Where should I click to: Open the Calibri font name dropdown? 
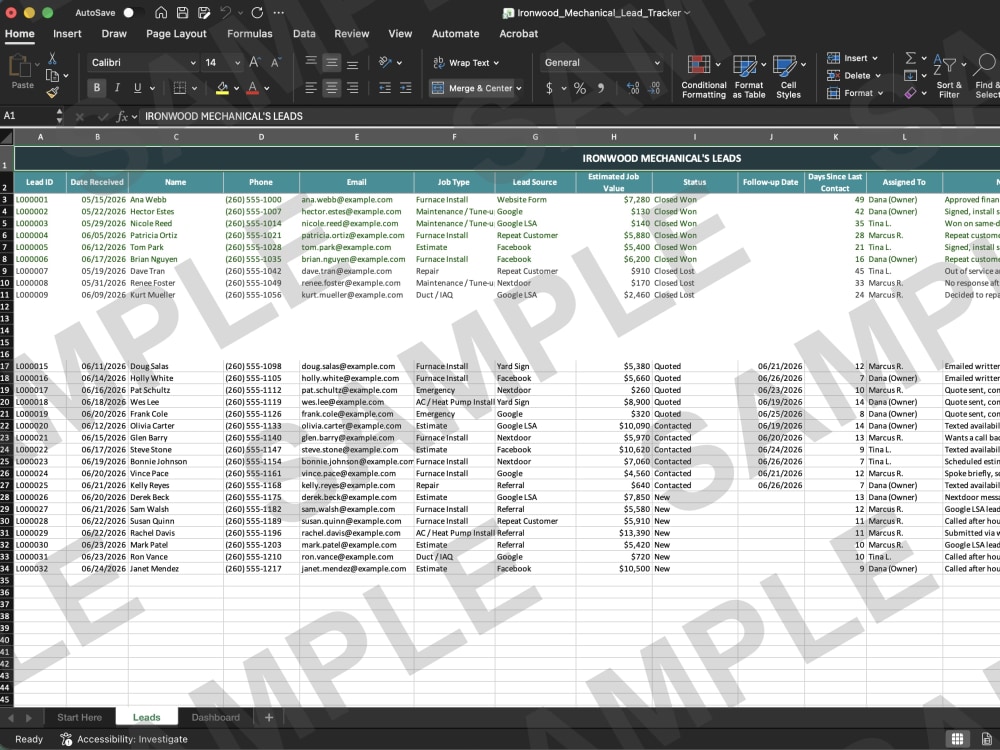click(x=193, y=62)
